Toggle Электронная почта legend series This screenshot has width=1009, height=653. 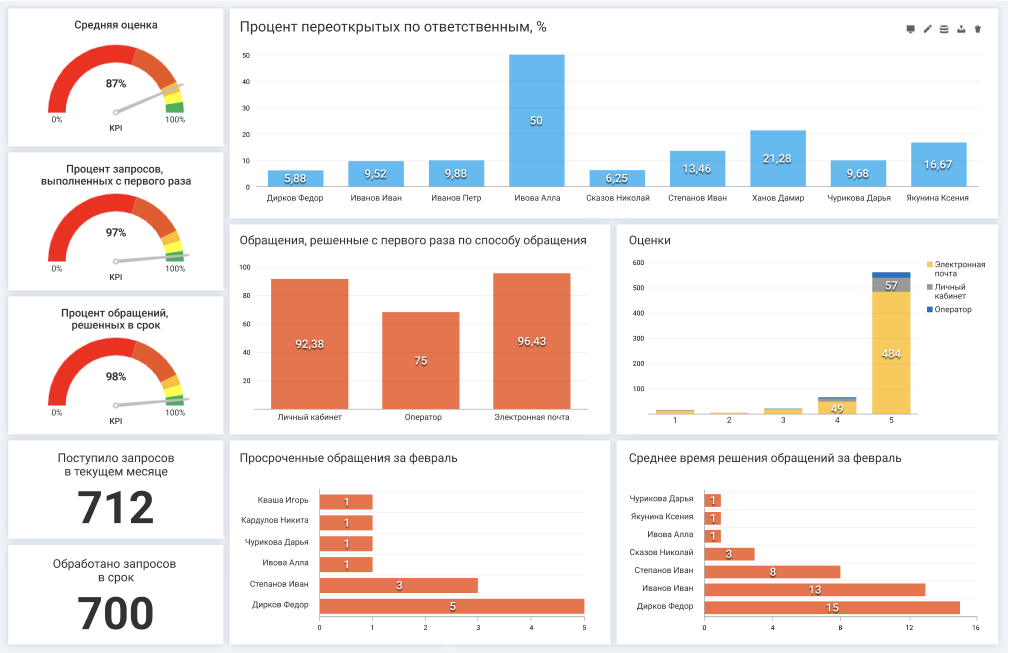pyautogui.click(x=956, y=269)
